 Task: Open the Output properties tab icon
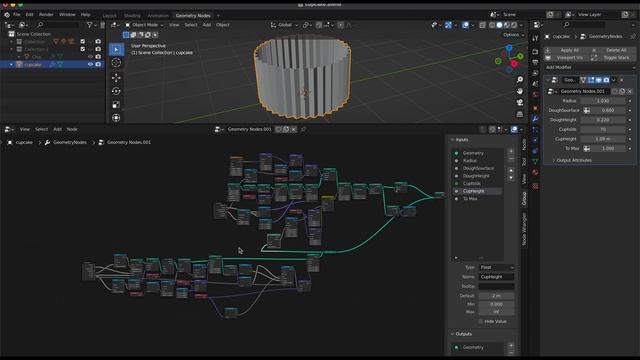coord(535,62)
